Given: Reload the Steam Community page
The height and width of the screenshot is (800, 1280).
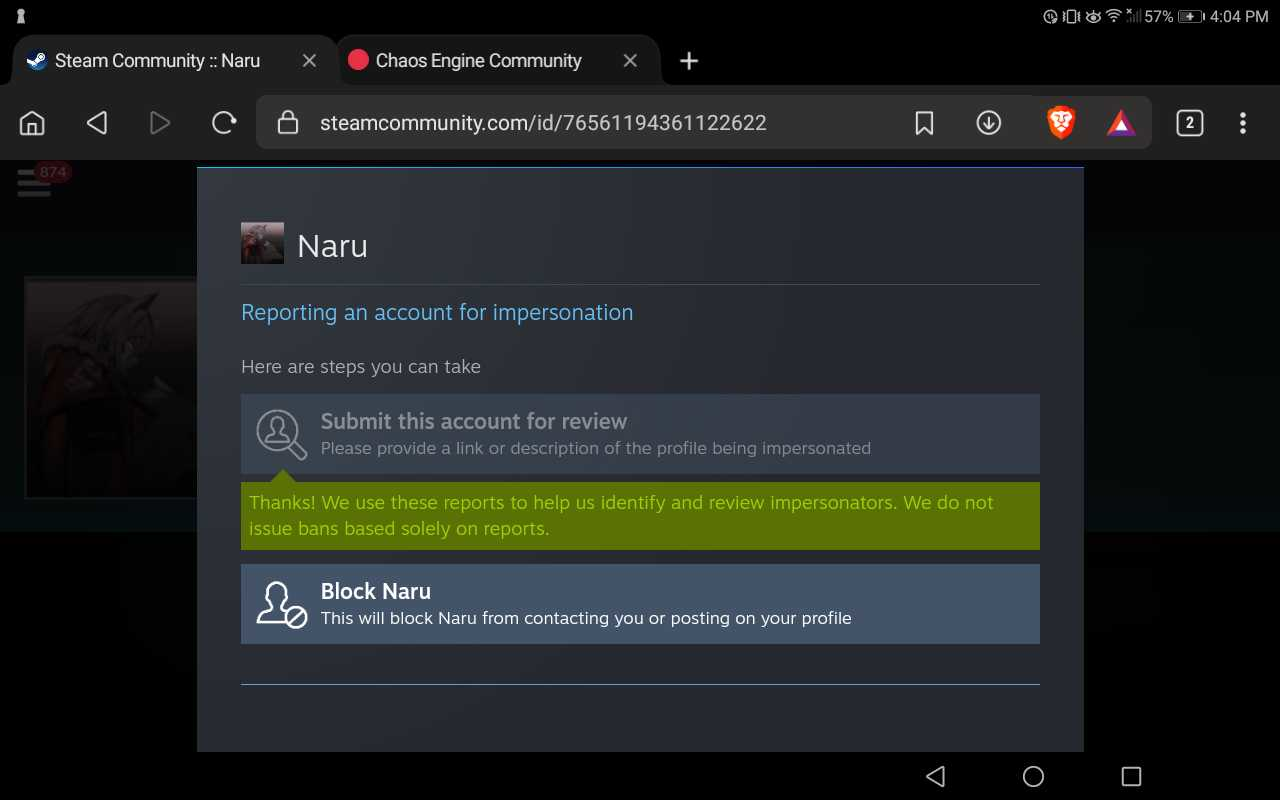Looking at the screenshot, I should [224, 123].
